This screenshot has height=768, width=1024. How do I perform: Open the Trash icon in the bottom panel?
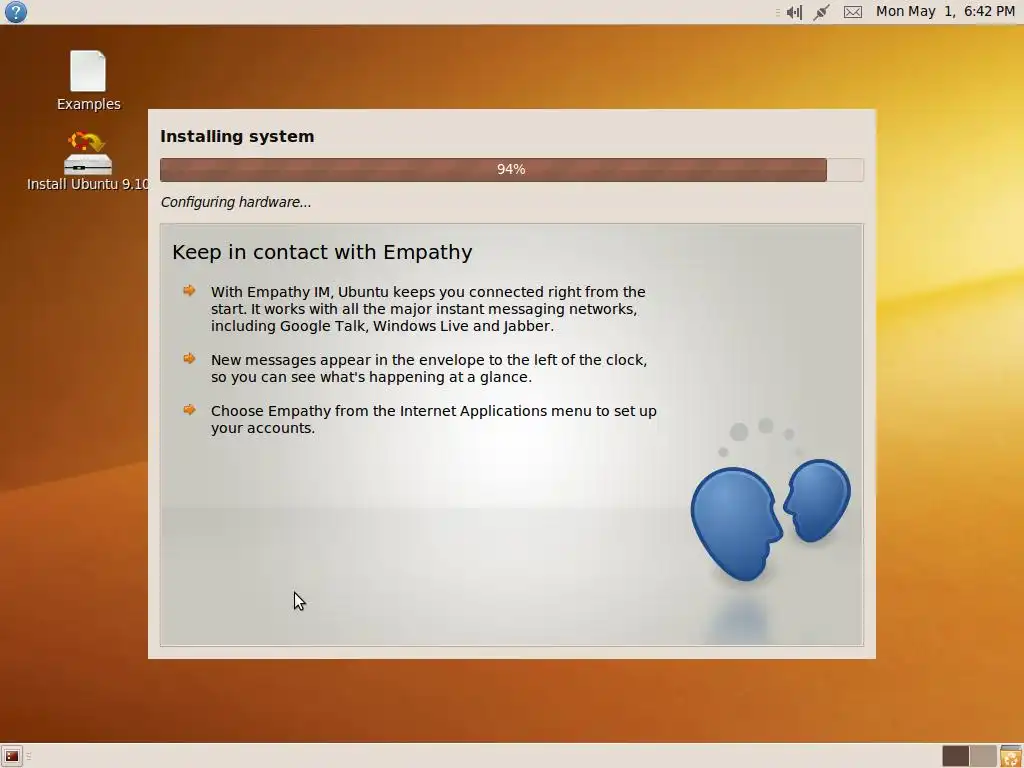tap(1011, 756)
